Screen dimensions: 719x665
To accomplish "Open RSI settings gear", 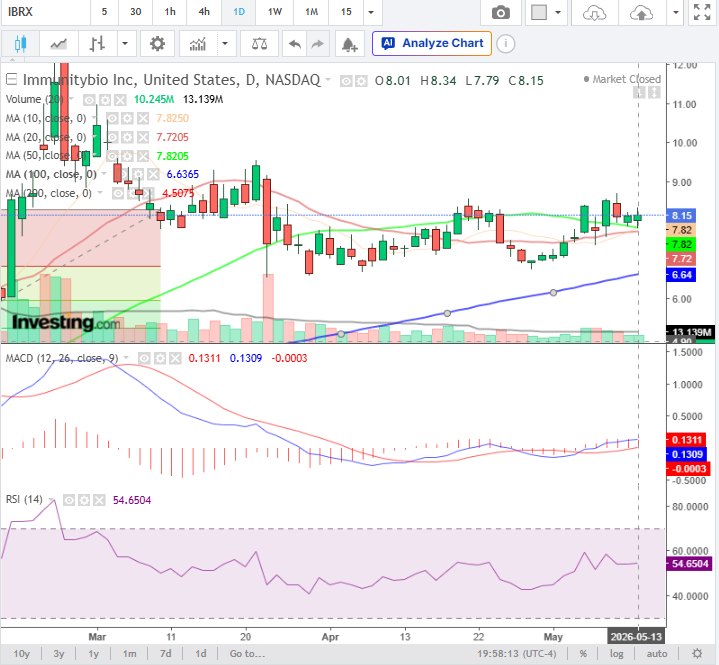I will pyautogui.click(x=84, y=500).
